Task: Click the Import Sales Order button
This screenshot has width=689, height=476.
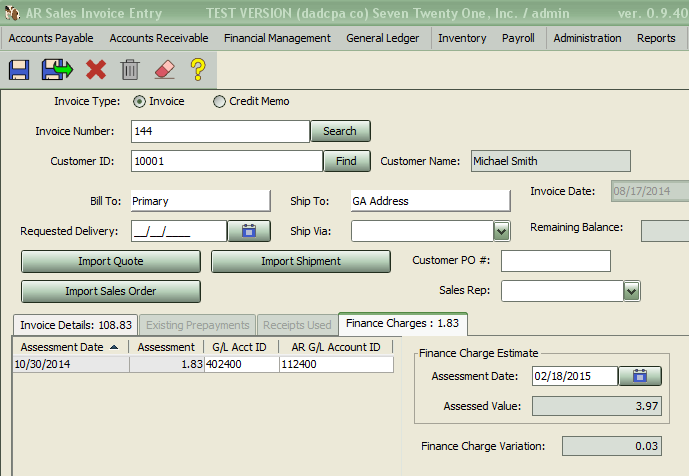Action: tap(111, 291)
